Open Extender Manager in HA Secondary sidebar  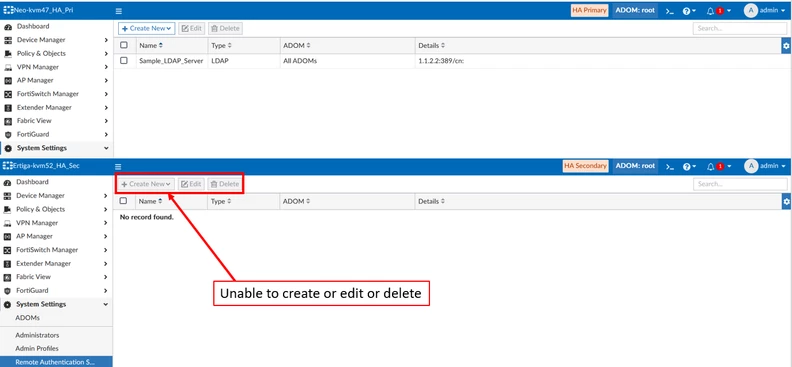pyautogui.click(x=43, y=264)
